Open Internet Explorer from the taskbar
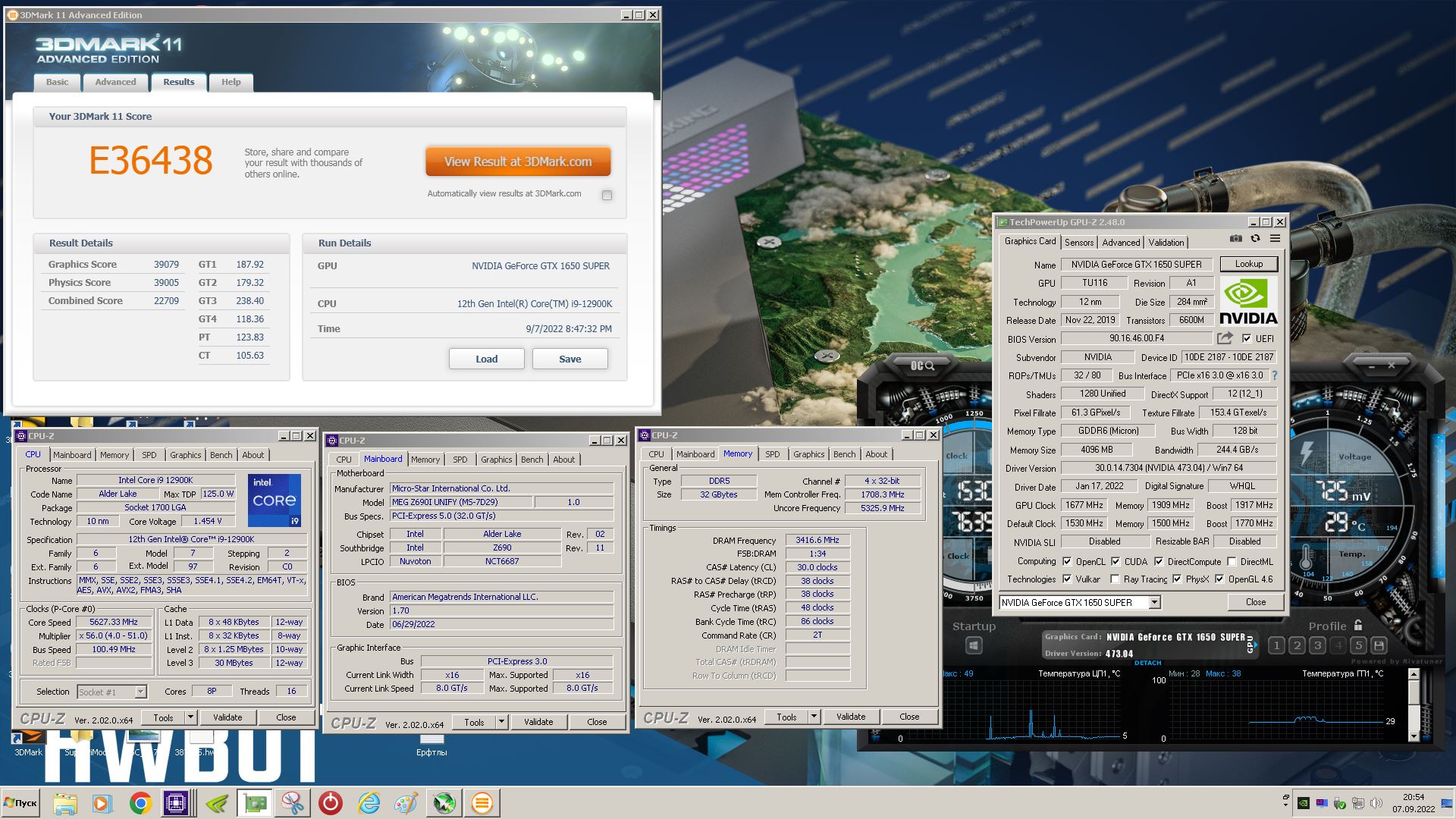This screenshot has height=819, width=1456. coord(369,803)
